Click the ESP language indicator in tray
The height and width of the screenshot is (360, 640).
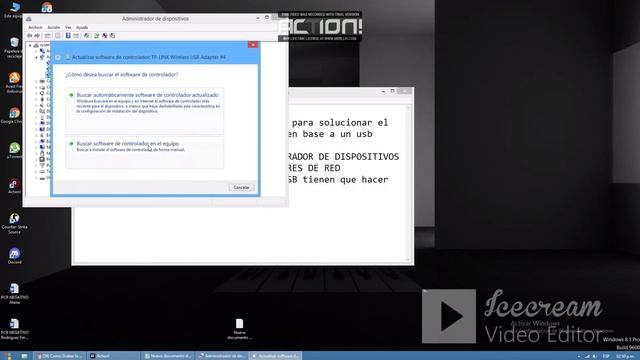coord(606,356)
